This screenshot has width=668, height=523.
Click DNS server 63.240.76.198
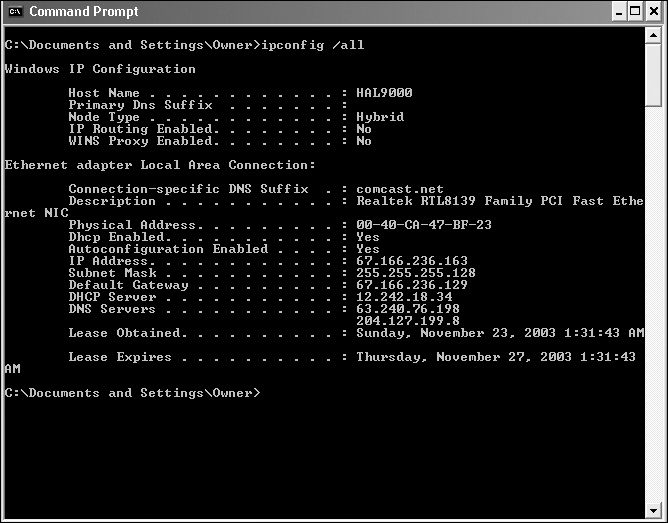click(x=408, y=309)
